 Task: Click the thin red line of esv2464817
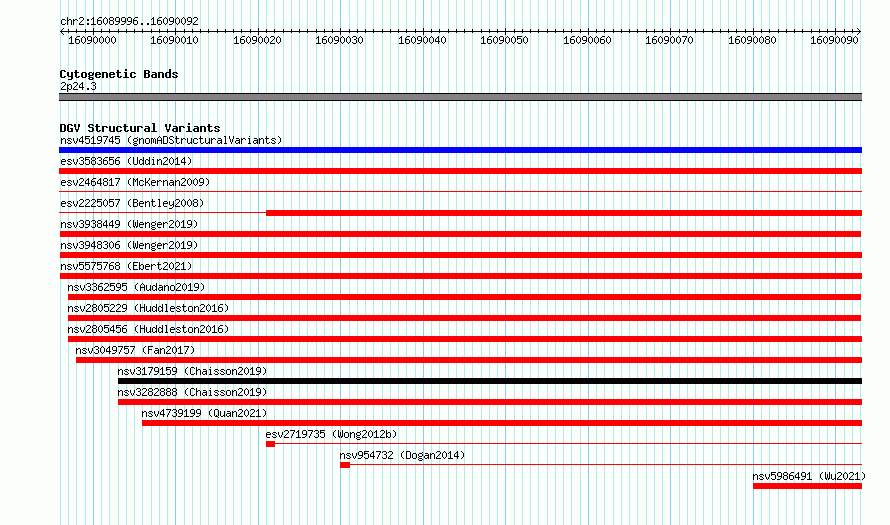pyautogui.click(x=460, y=192)
